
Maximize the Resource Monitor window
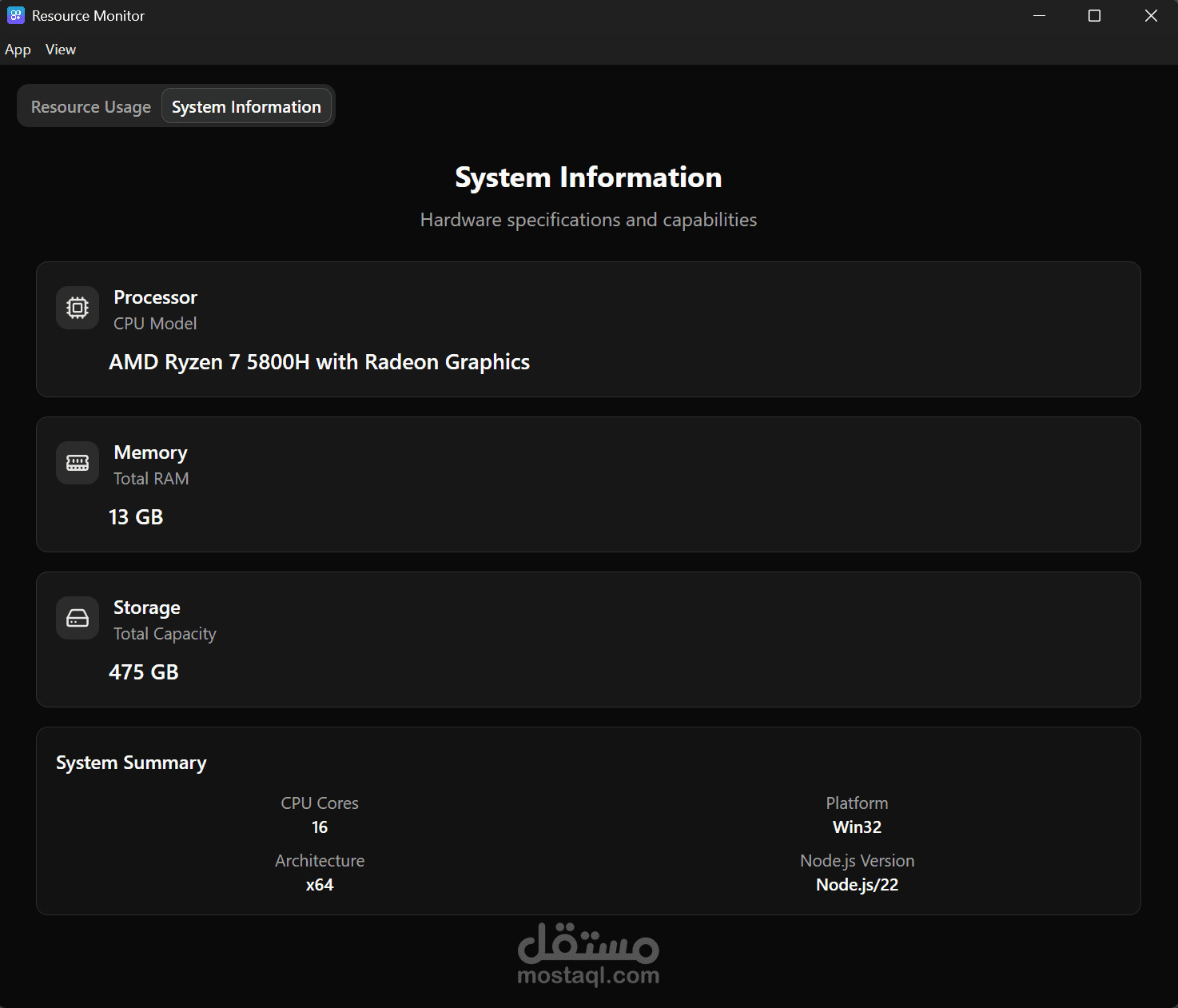tap(1094, 16)
